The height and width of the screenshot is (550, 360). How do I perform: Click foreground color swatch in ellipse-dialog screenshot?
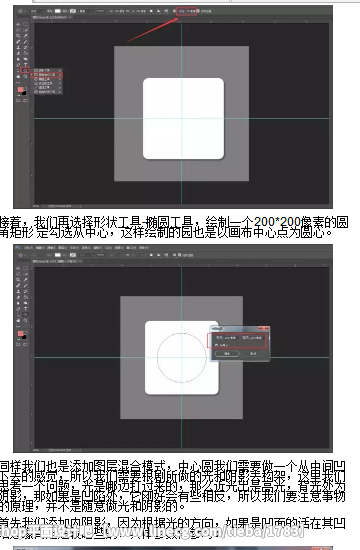point(20,334)
